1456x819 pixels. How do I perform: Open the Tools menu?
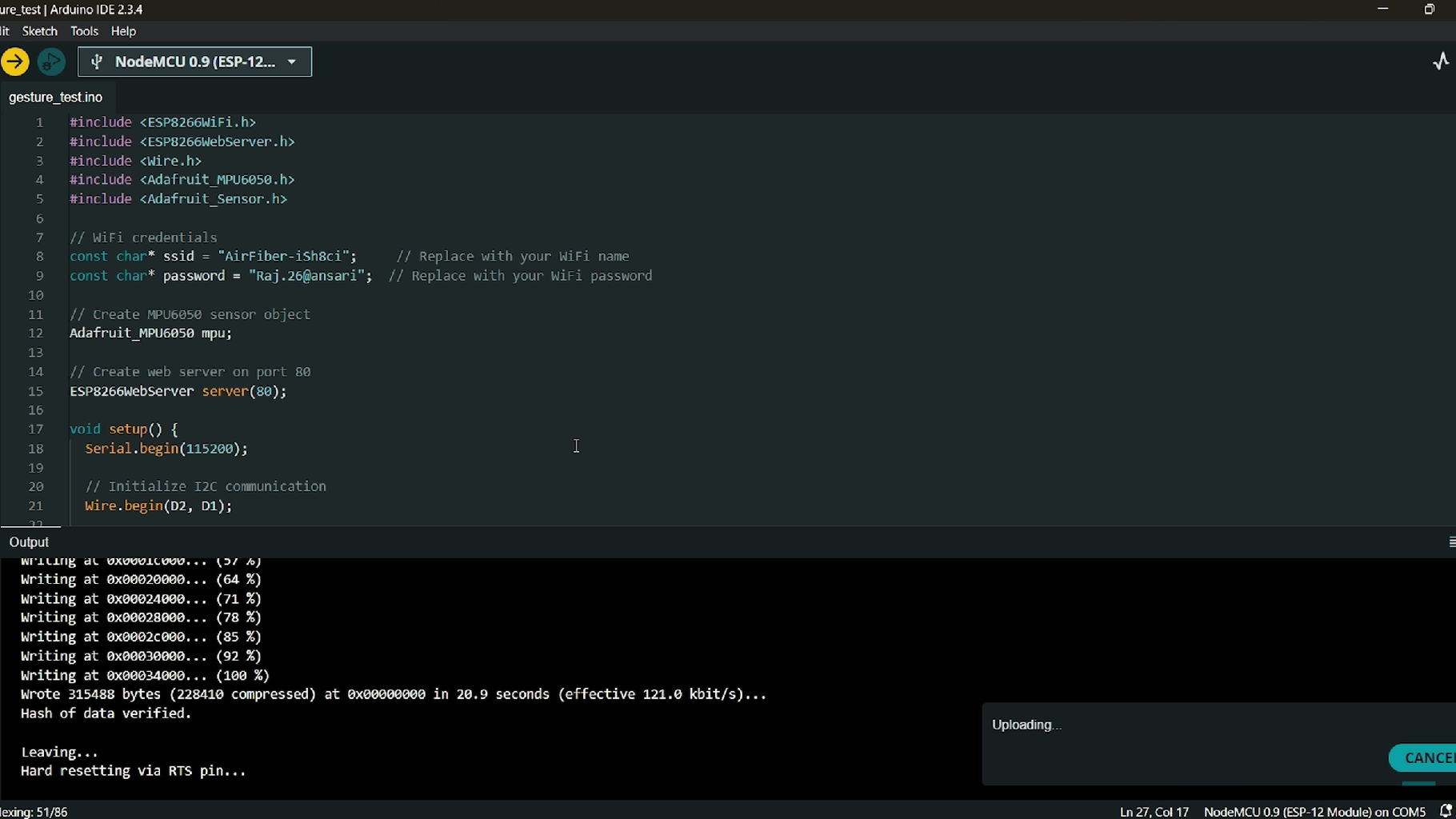coord(84,31)
